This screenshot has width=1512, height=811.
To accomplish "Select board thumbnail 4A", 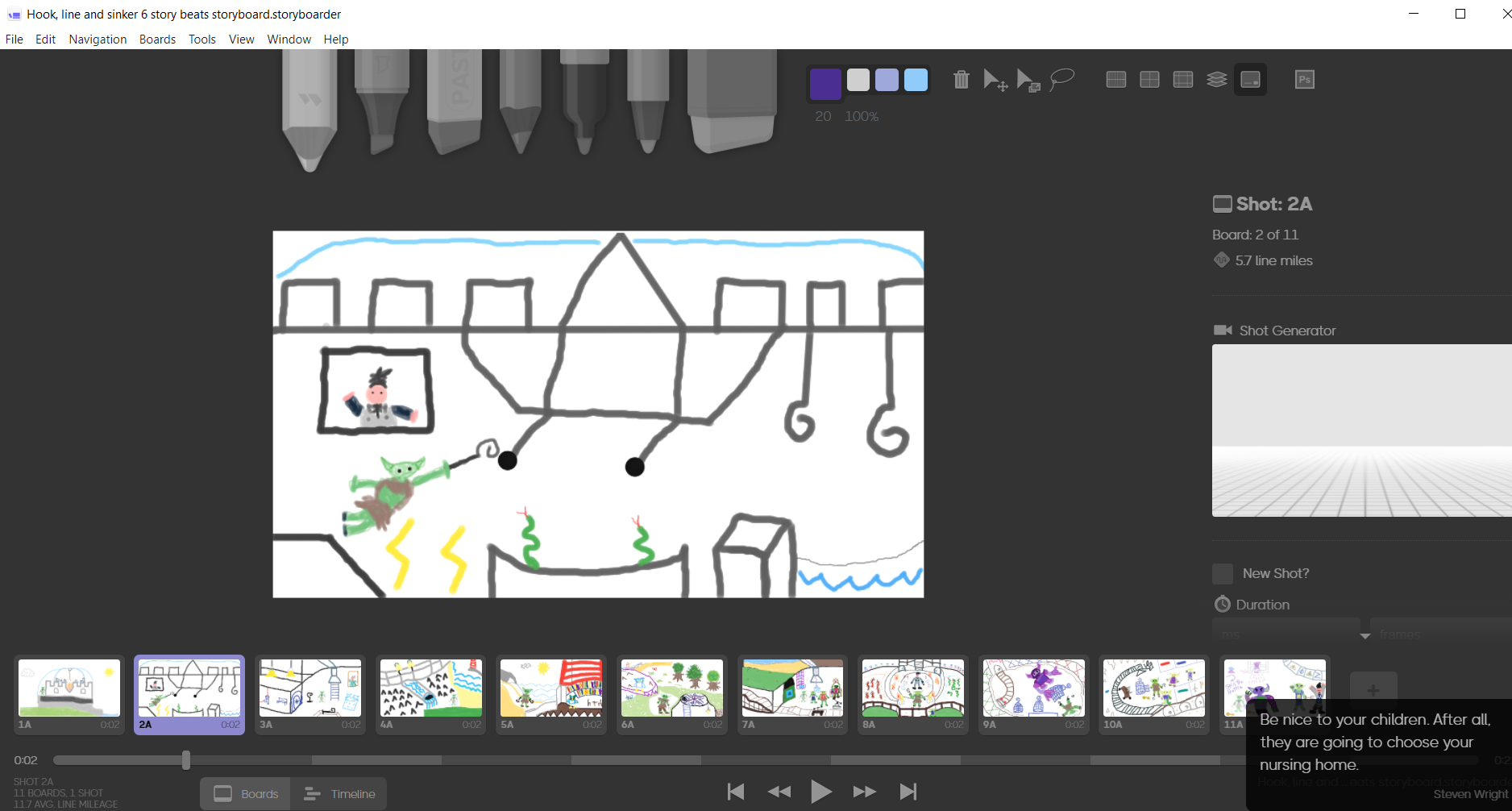I will (x=430, y=693).
